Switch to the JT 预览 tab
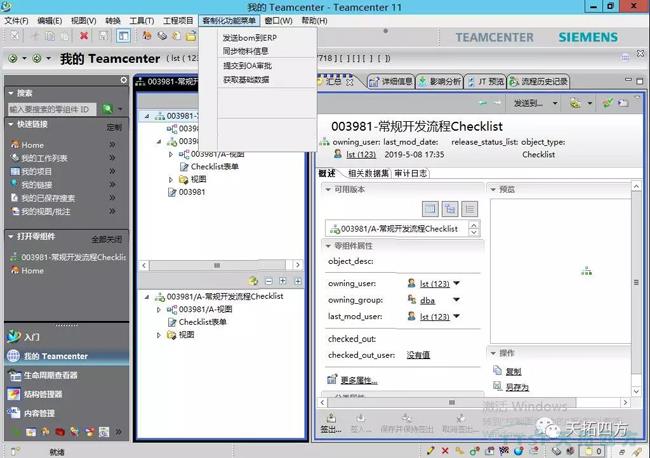650x458 pixels. [485, 82]
